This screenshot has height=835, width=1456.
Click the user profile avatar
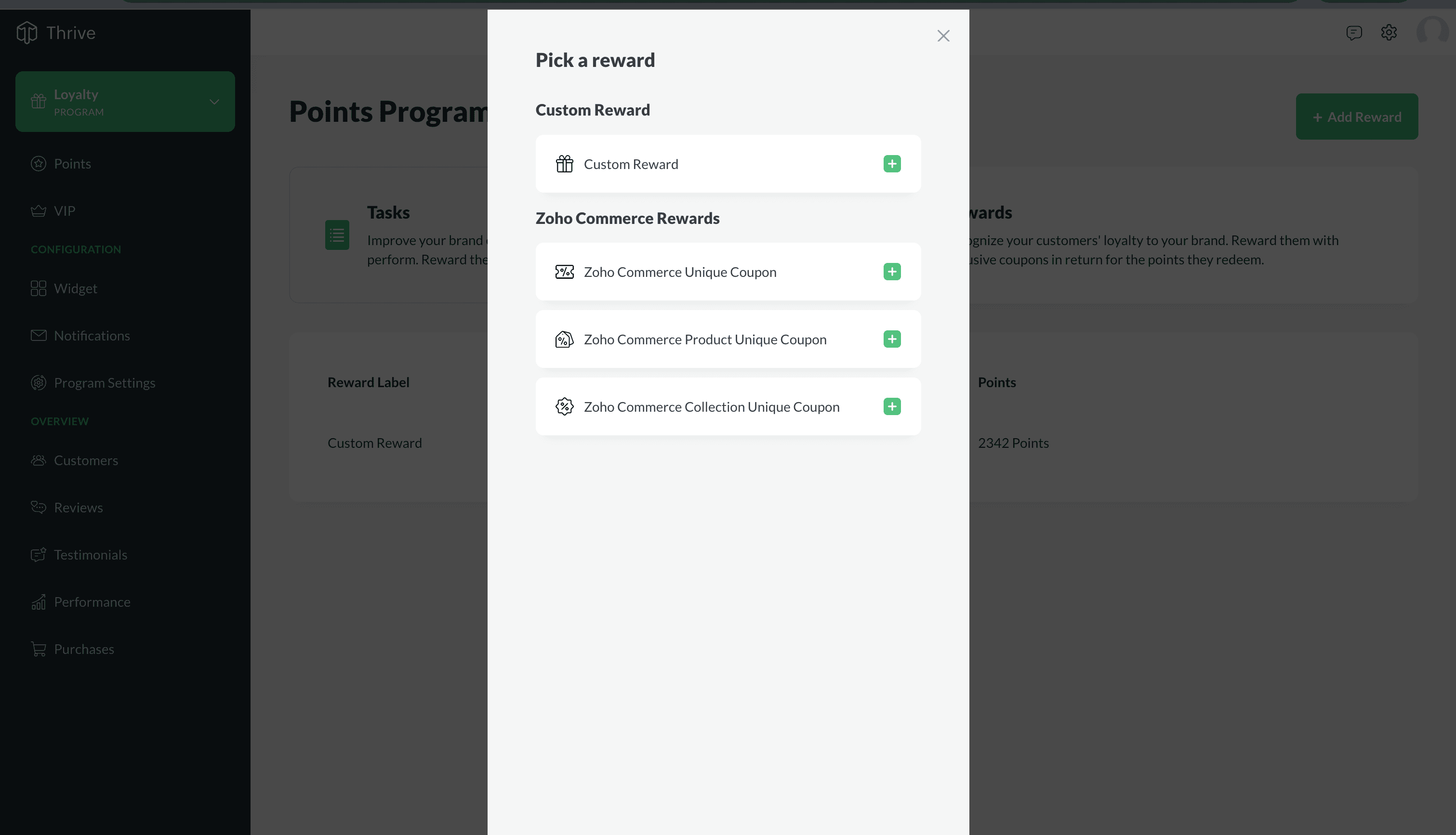pyautogui.click(x=1432, y=31)
